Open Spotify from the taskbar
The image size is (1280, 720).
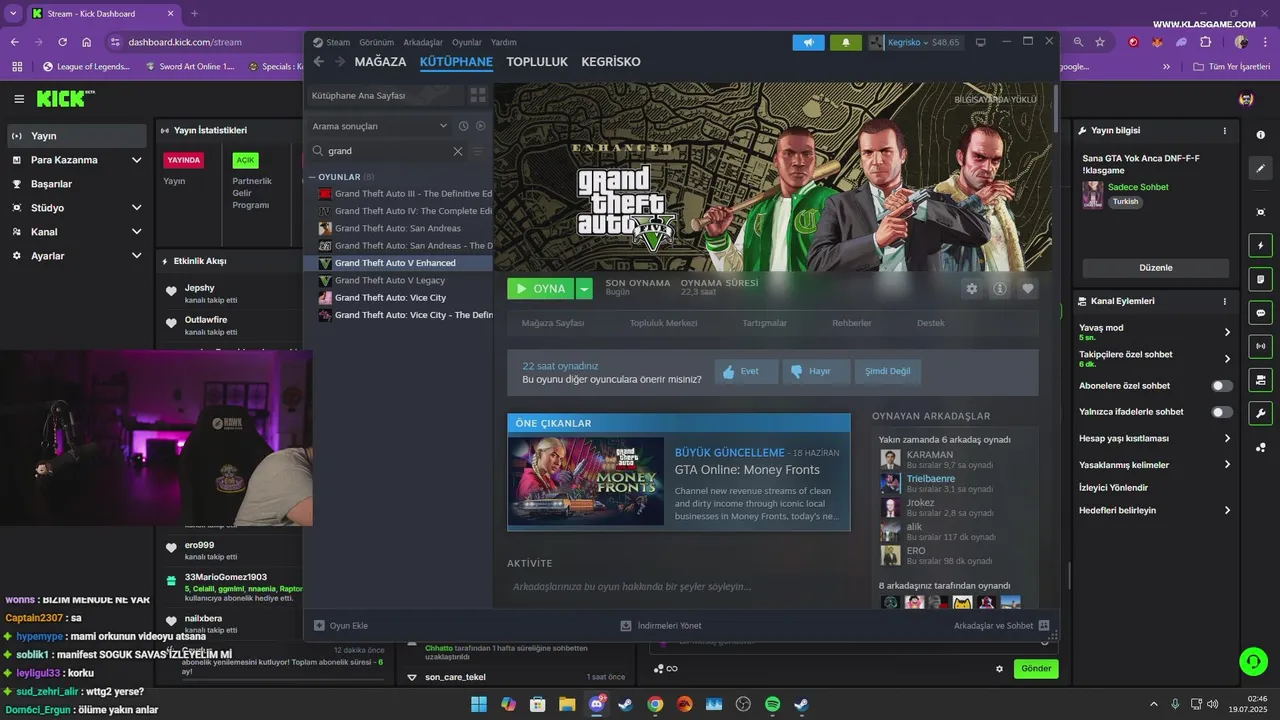click(x=773, y=704)
